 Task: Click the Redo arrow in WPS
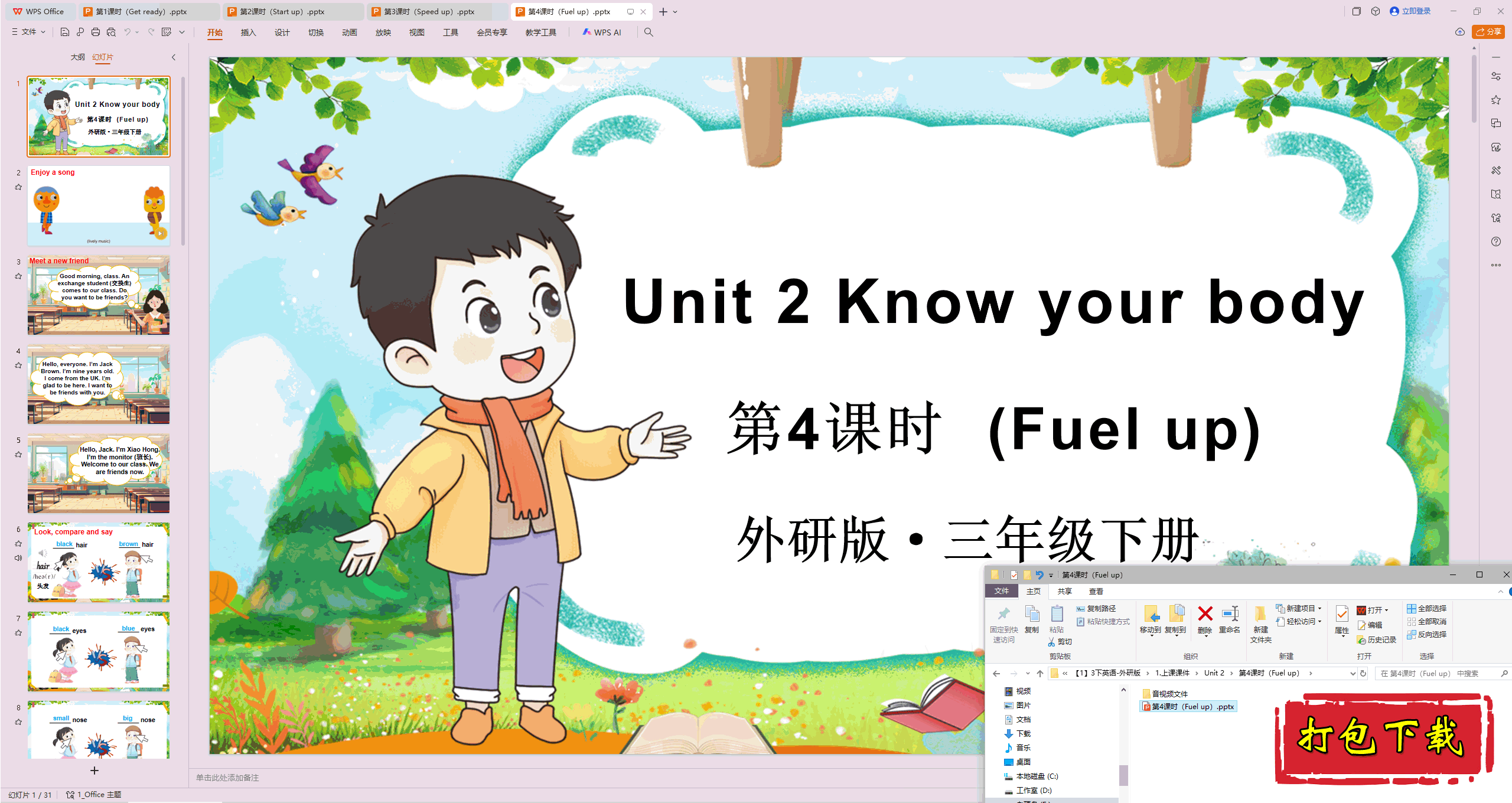coord(151,32)
